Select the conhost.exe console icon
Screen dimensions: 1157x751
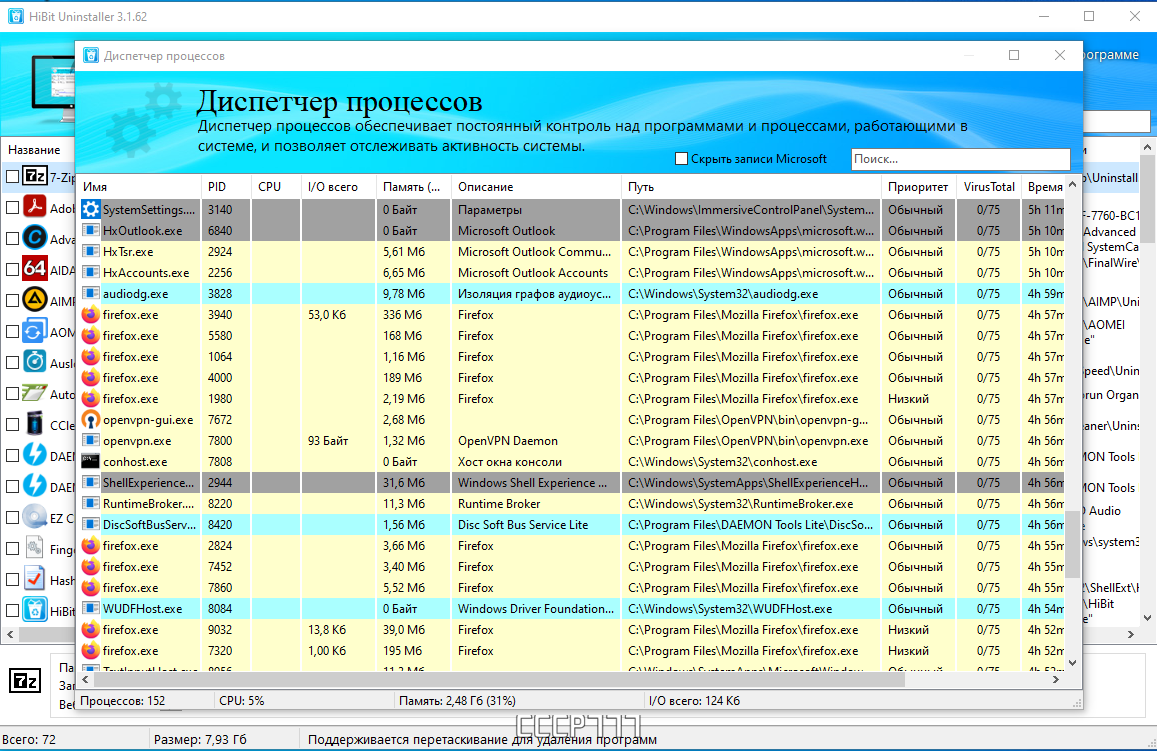click(91, 462)
